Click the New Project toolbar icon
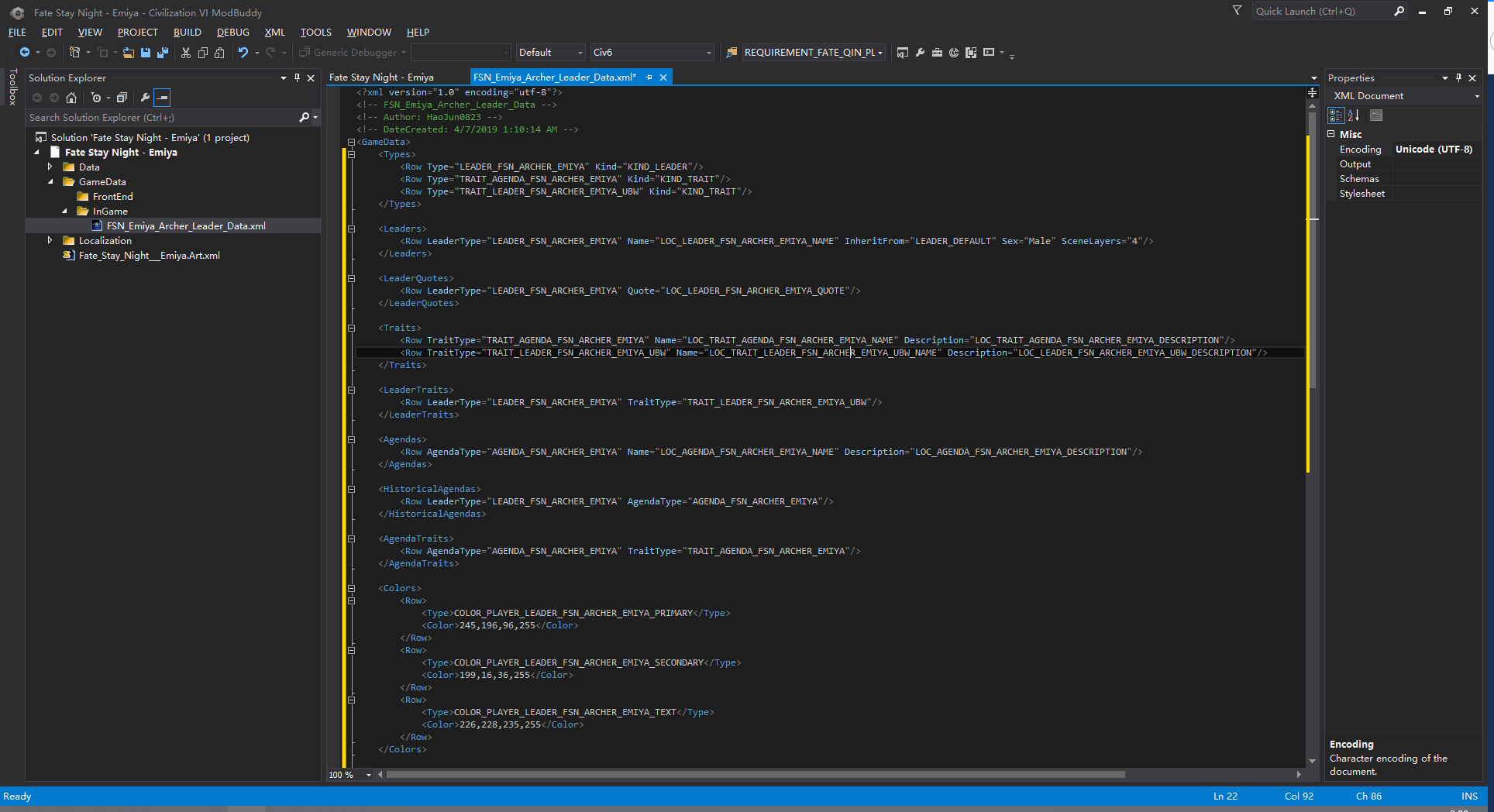The height and width of the screenshot is (812, 1494). point(74,53)
